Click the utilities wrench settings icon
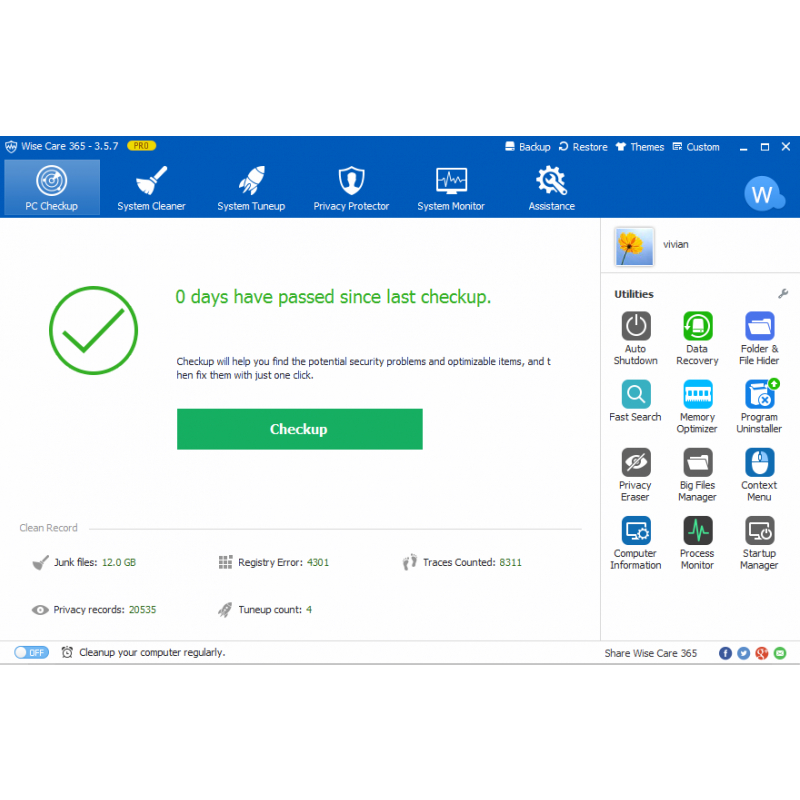Screen dimensions: 800x800 [783, 294]
